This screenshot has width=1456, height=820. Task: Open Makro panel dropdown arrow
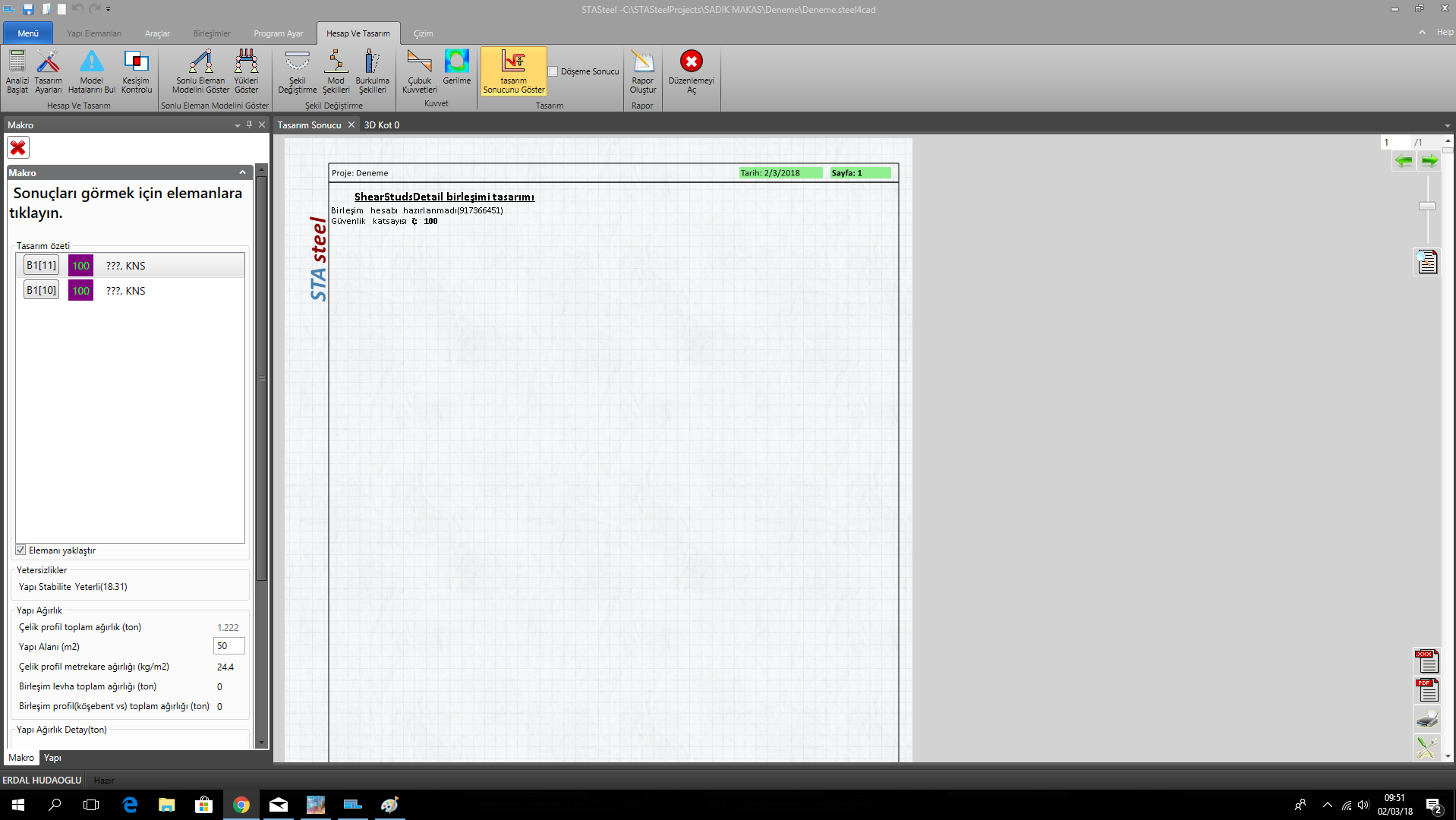coord(238,125)
